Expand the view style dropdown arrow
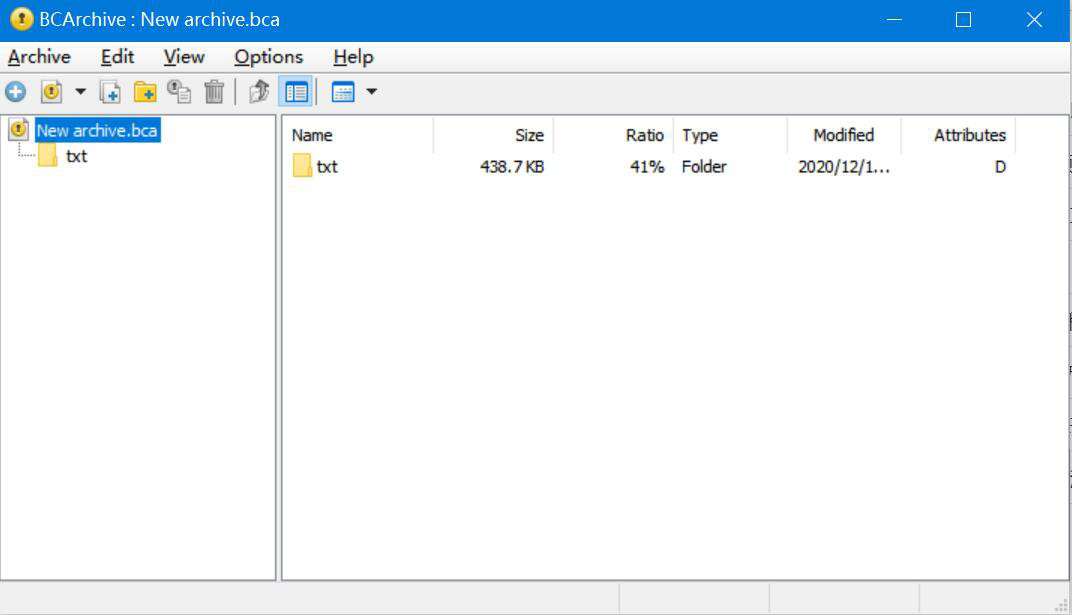The width and height of the screenshot is (1072, 615). (x=372, y=92)
